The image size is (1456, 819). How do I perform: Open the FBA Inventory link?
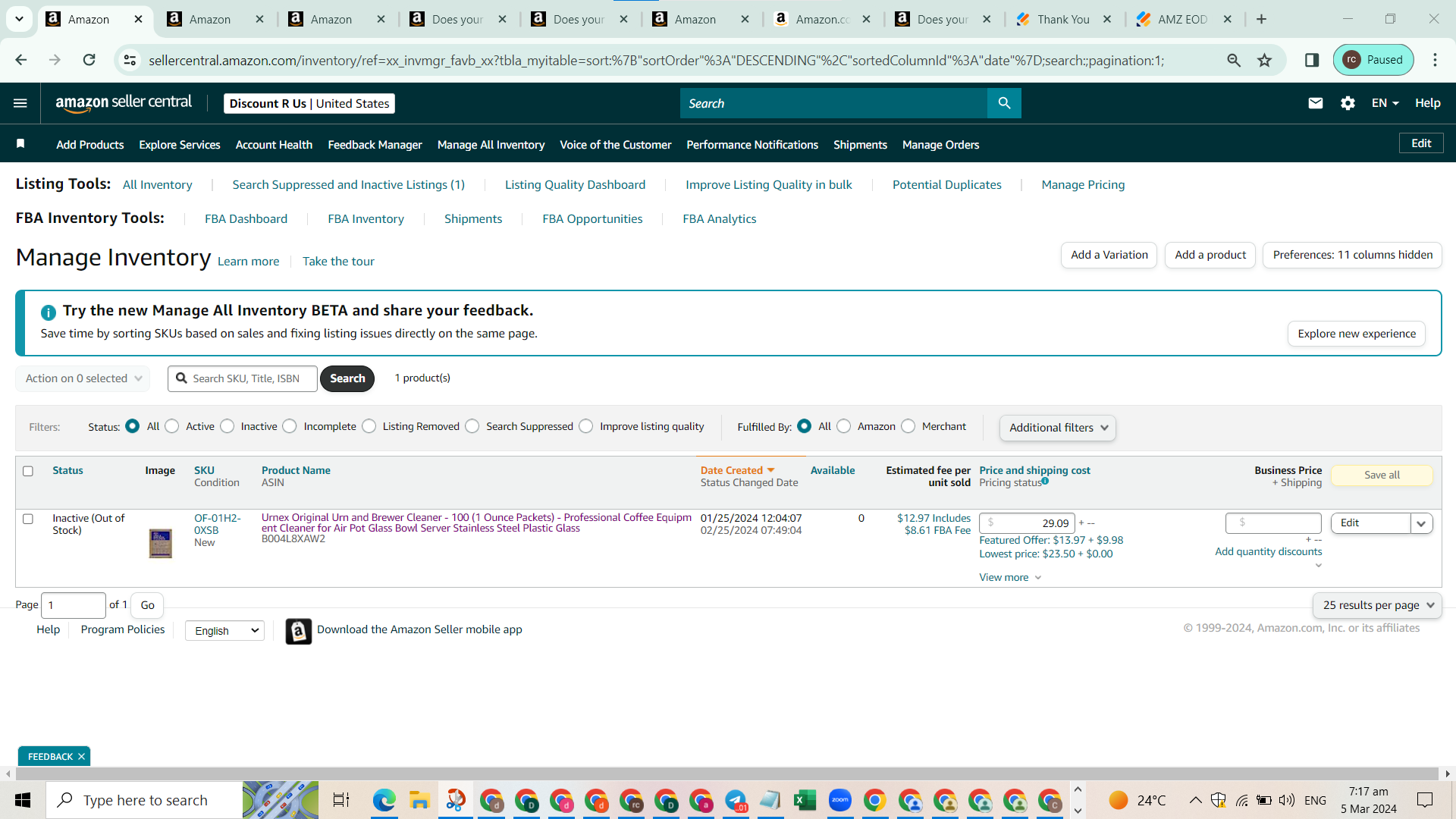(366, 218)
